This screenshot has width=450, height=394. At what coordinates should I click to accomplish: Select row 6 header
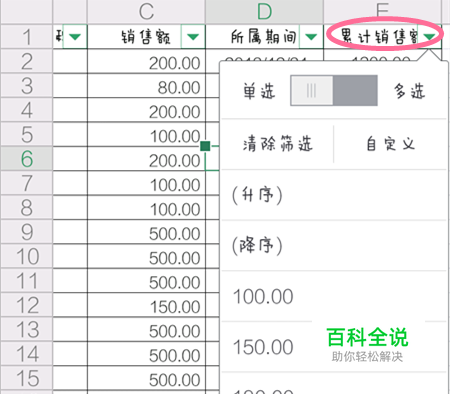click(x=27, y=159)
